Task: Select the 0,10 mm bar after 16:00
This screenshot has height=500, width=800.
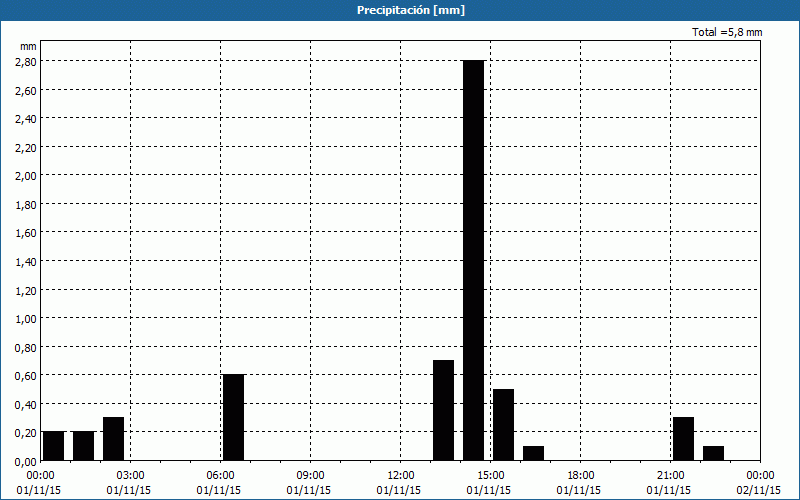Action: click(x=534, y=453)
